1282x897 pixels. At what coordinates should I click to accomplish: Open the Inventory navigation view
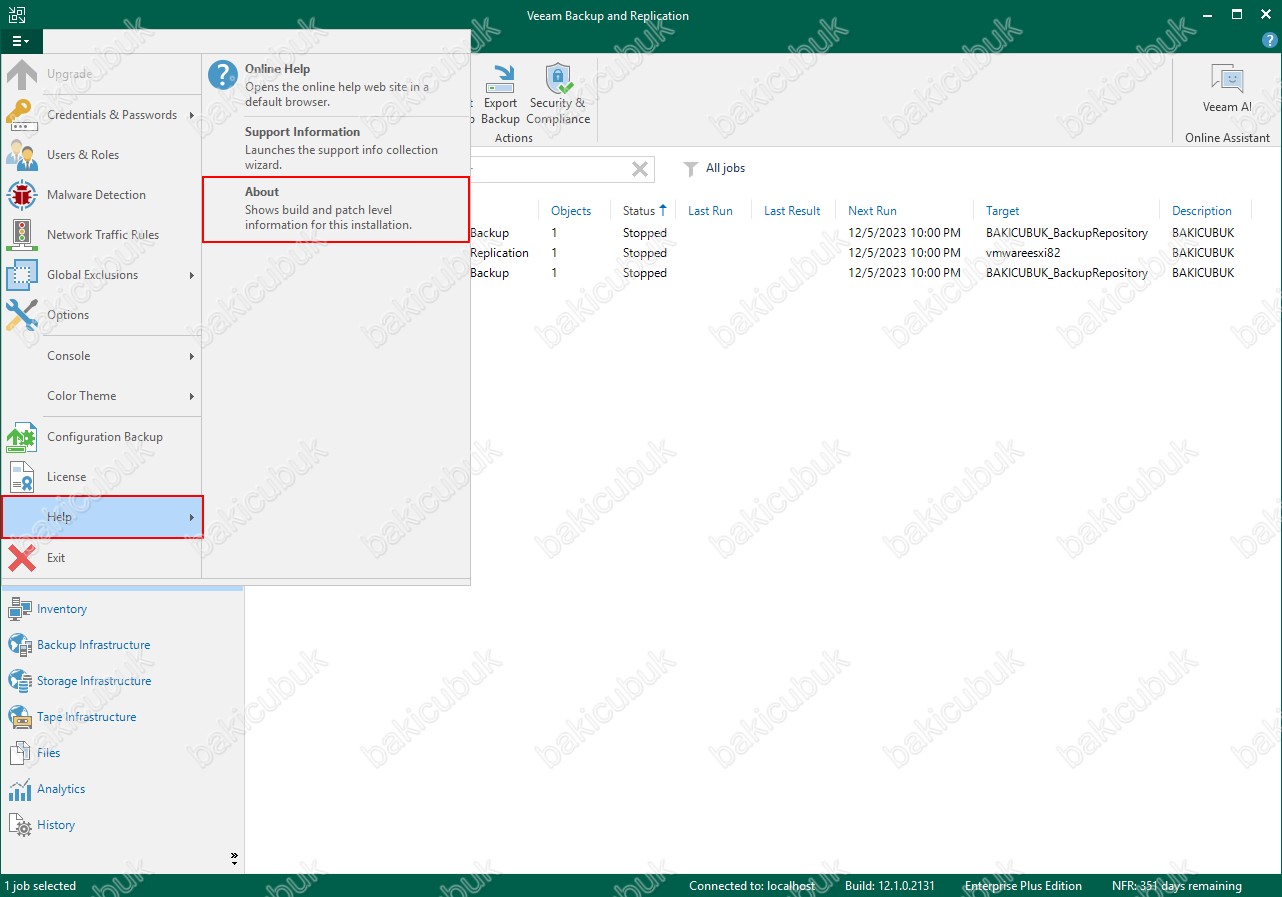point(122,609)
